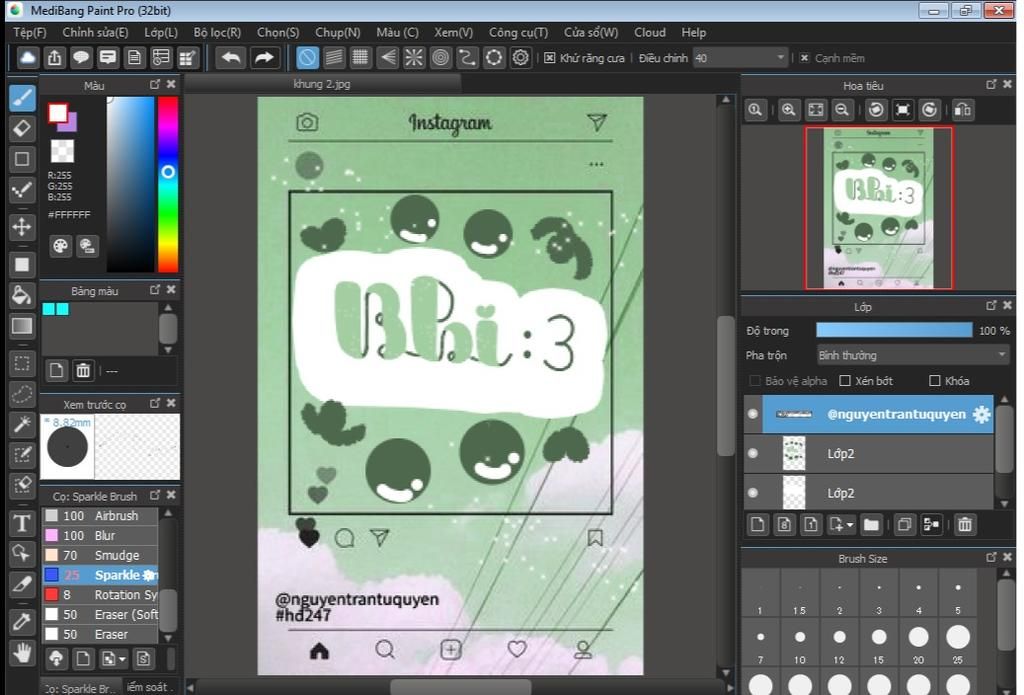Open snap settings gear icon
The width and height of the screenshot is (1024, 695).
pyautogui.click(x=520, y=57)
